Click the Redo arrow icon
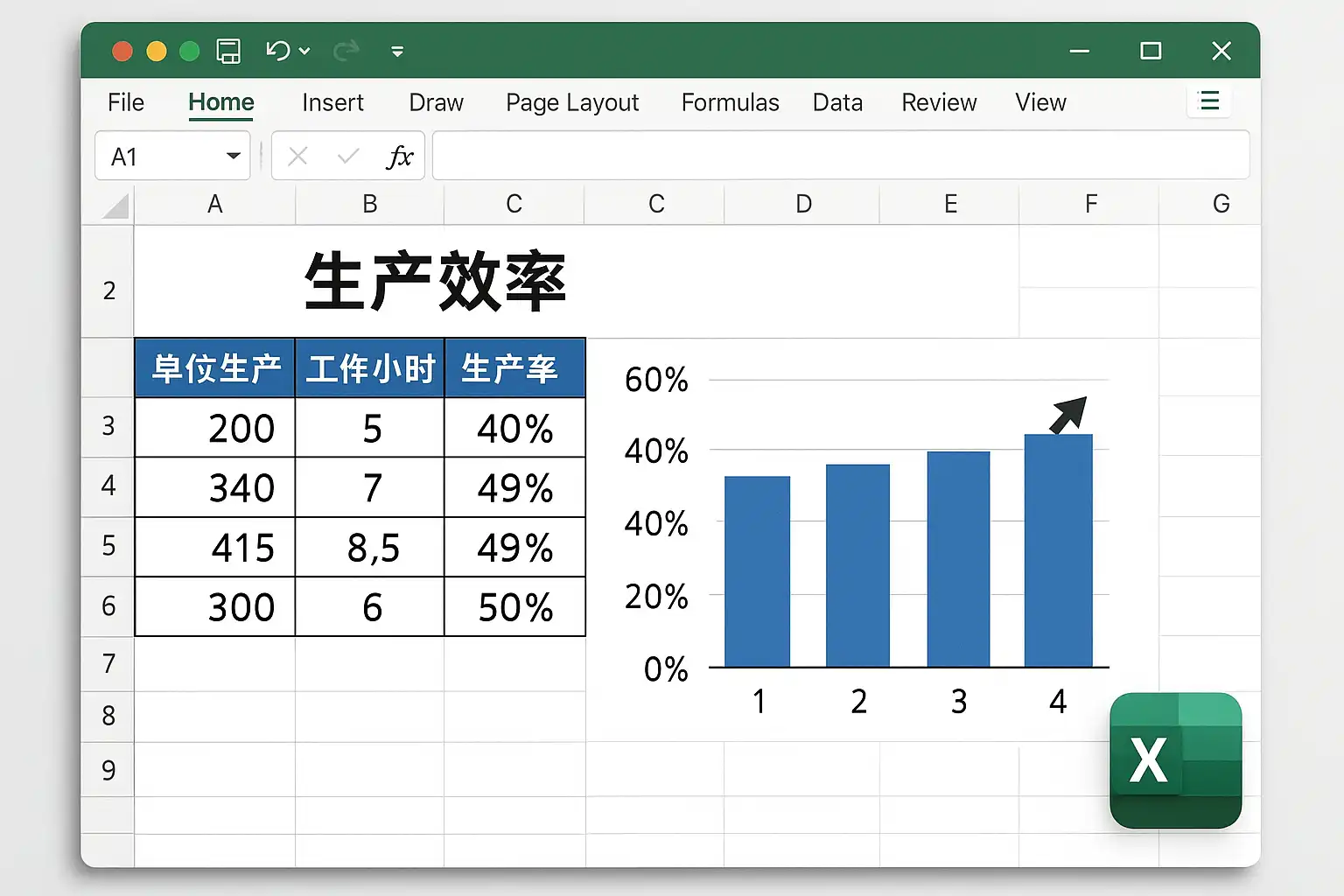Image resolution: width=1344 pixels, height=896 pixels. (346, 51)
